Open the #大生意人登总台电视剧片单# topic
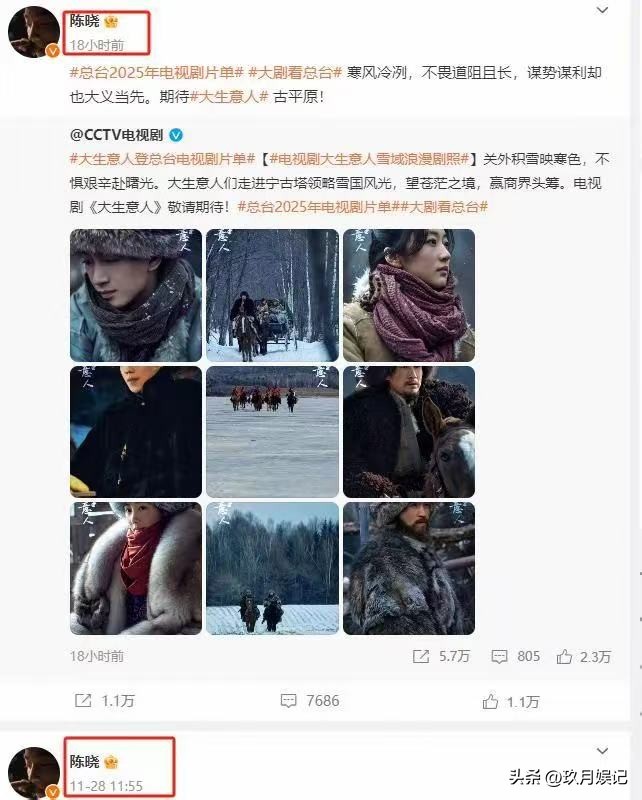 tap(162, 159)
